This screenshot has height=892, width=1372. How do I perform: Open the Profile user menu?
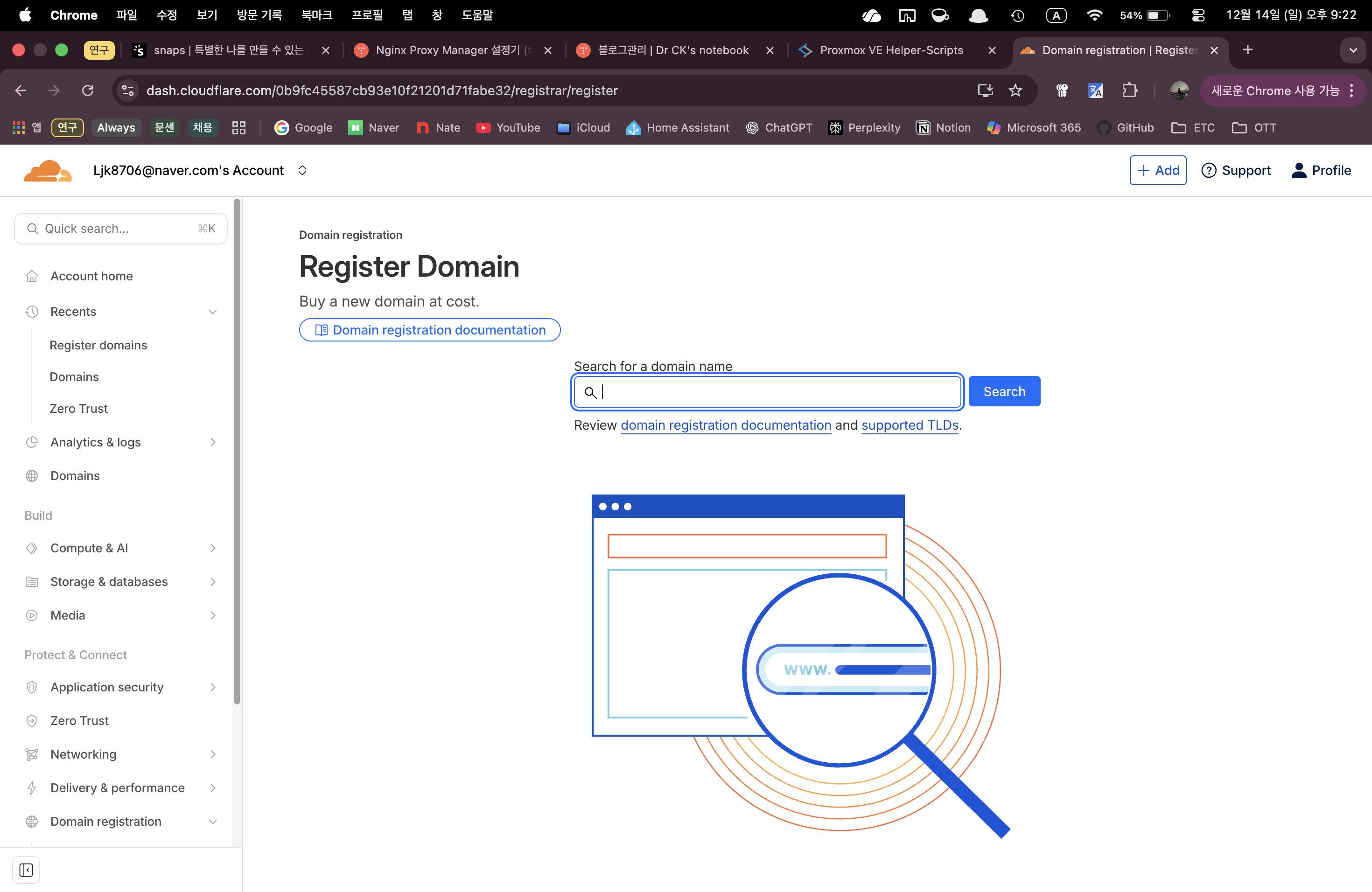pos(1321,171)
